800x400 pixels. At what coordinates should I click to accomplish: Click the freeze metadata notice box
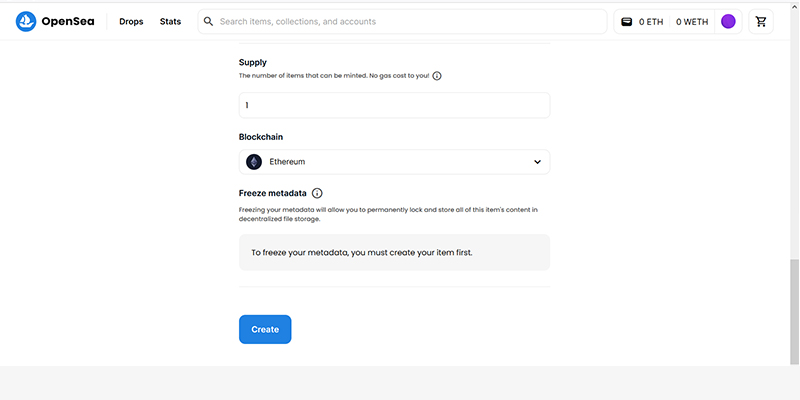pyautogui.click(x=394, y=253)
